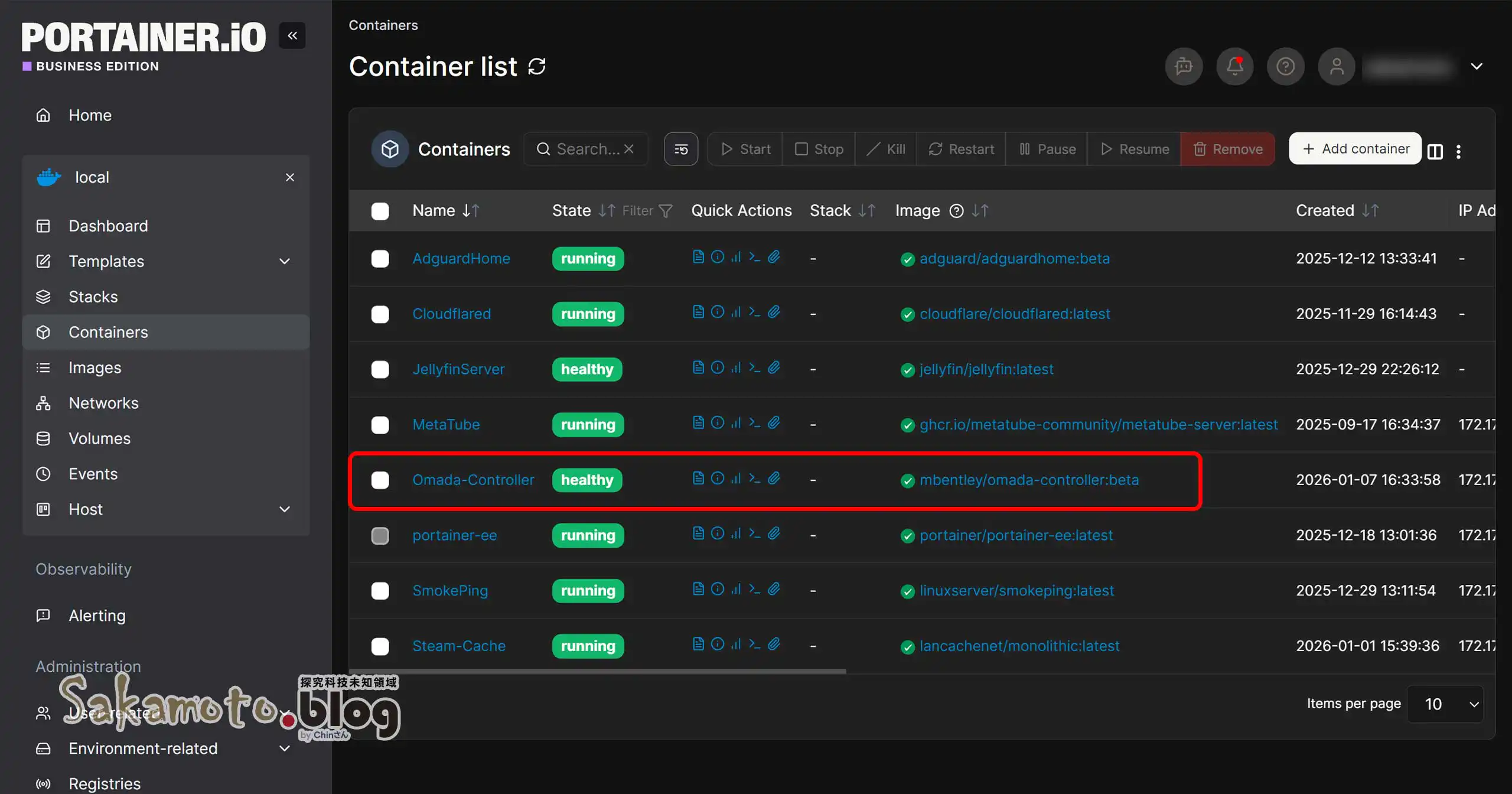Open table column settings icon
This screenshot has width=1512, height=794.
(x=1435, y=151)
